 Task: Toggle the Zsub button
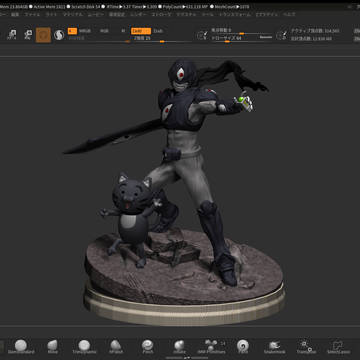[158, 31]
